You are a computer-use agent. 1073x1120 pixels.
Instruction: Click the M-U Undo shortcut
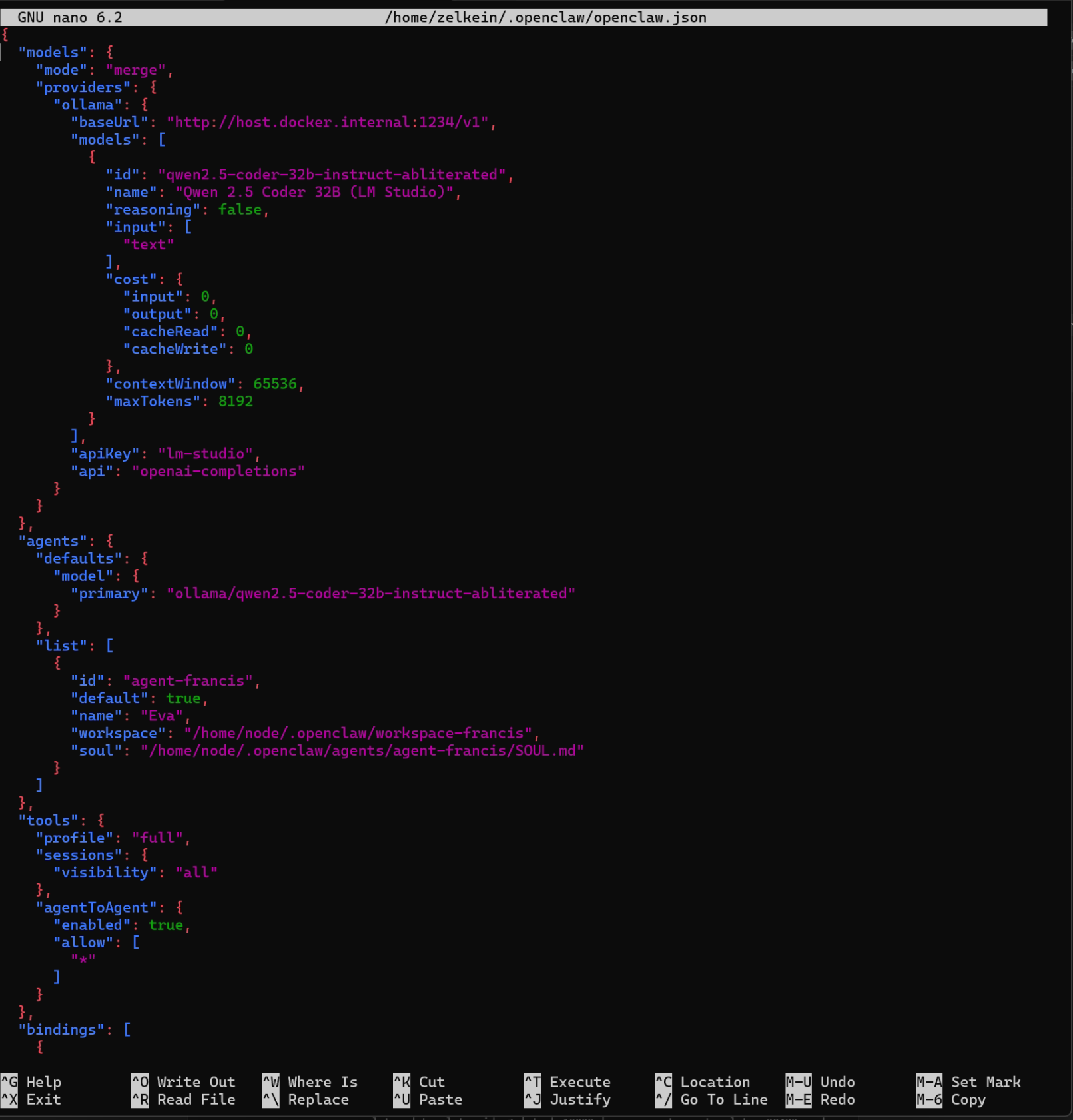coord(820,1082)
